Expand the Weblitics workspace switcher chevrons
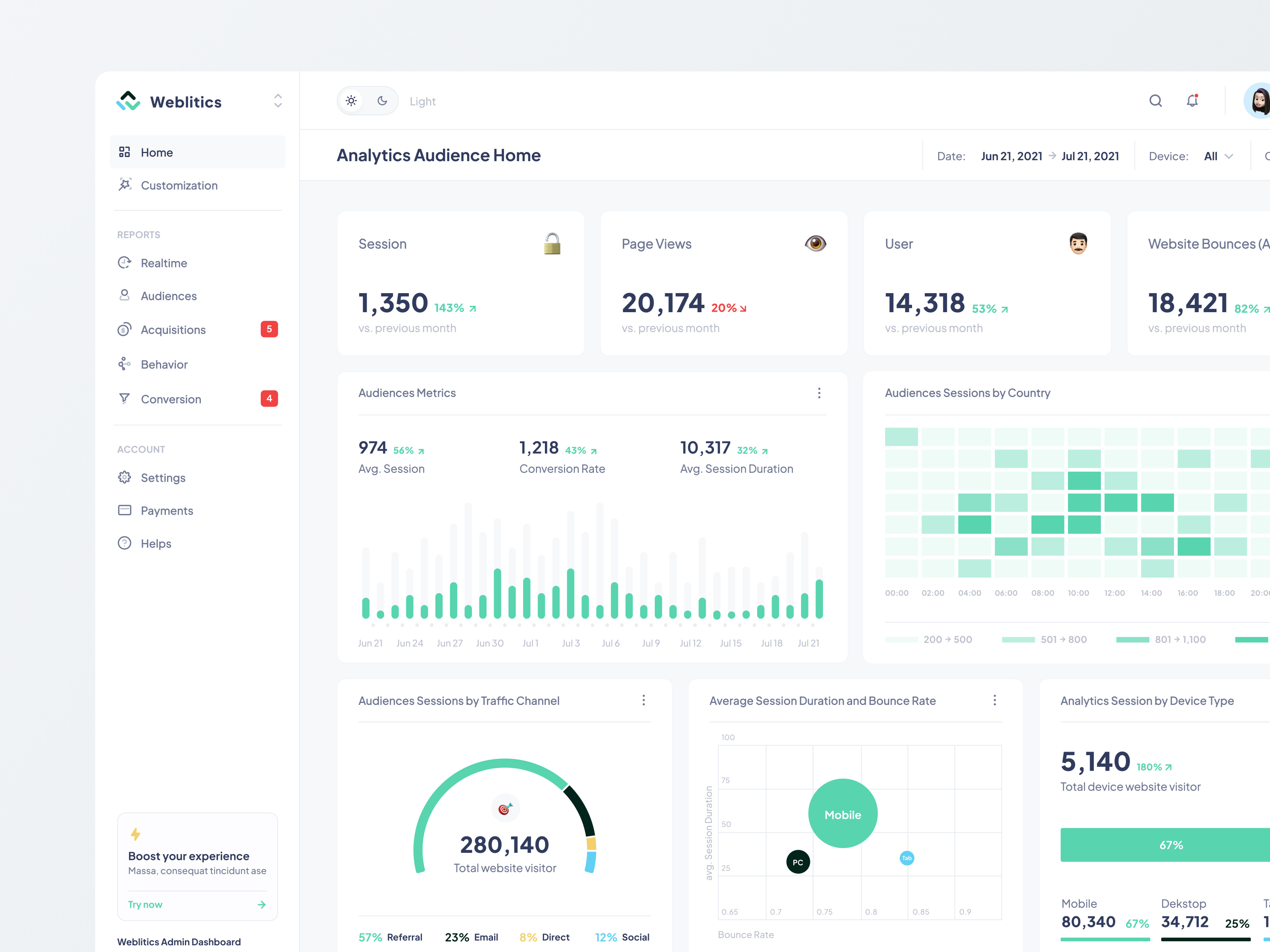This screenshot has width=1270, height=952. point(278,101)
